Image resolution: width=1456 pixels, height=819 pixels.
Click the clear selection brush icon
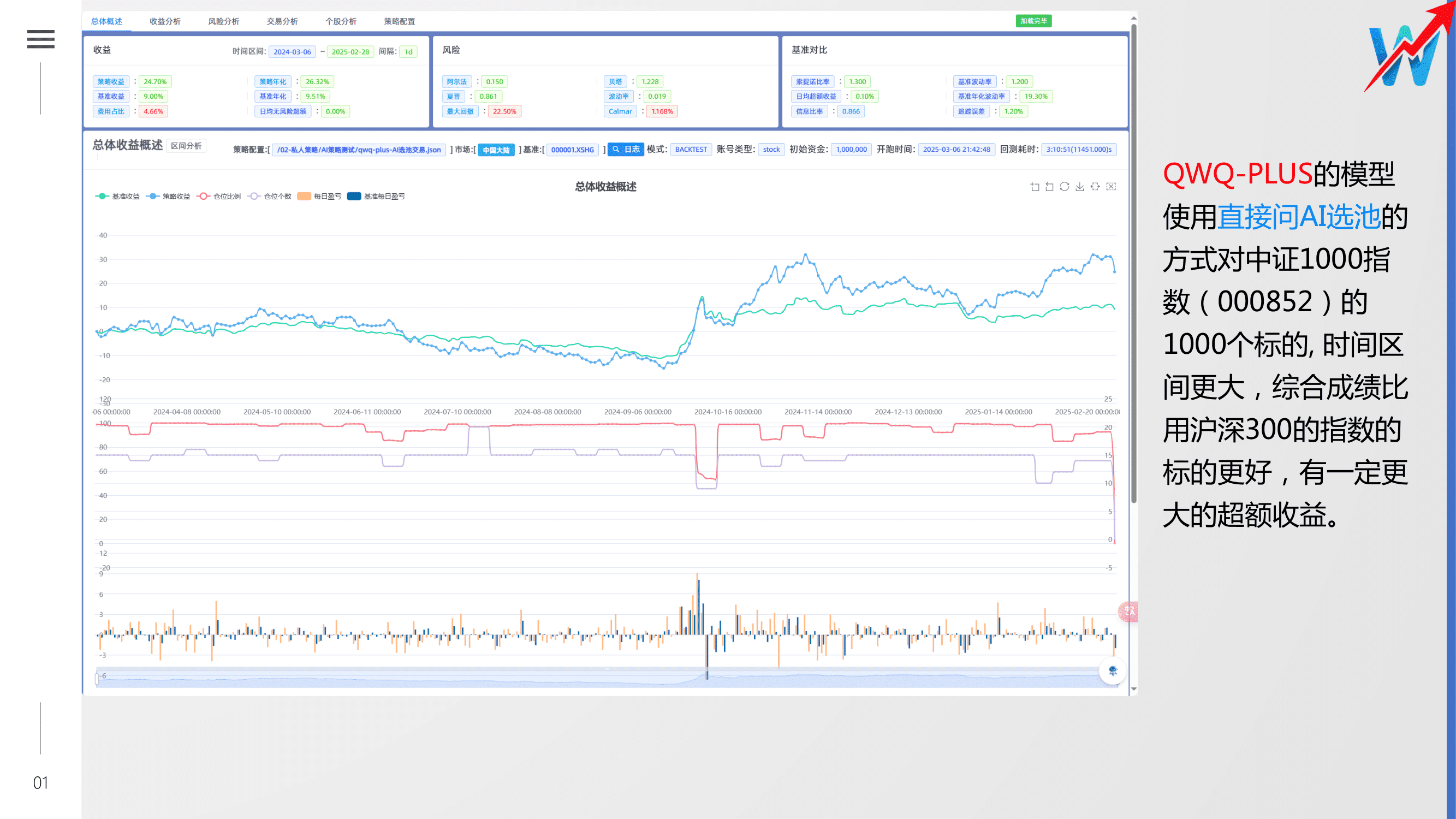[x=1110, y=187]
